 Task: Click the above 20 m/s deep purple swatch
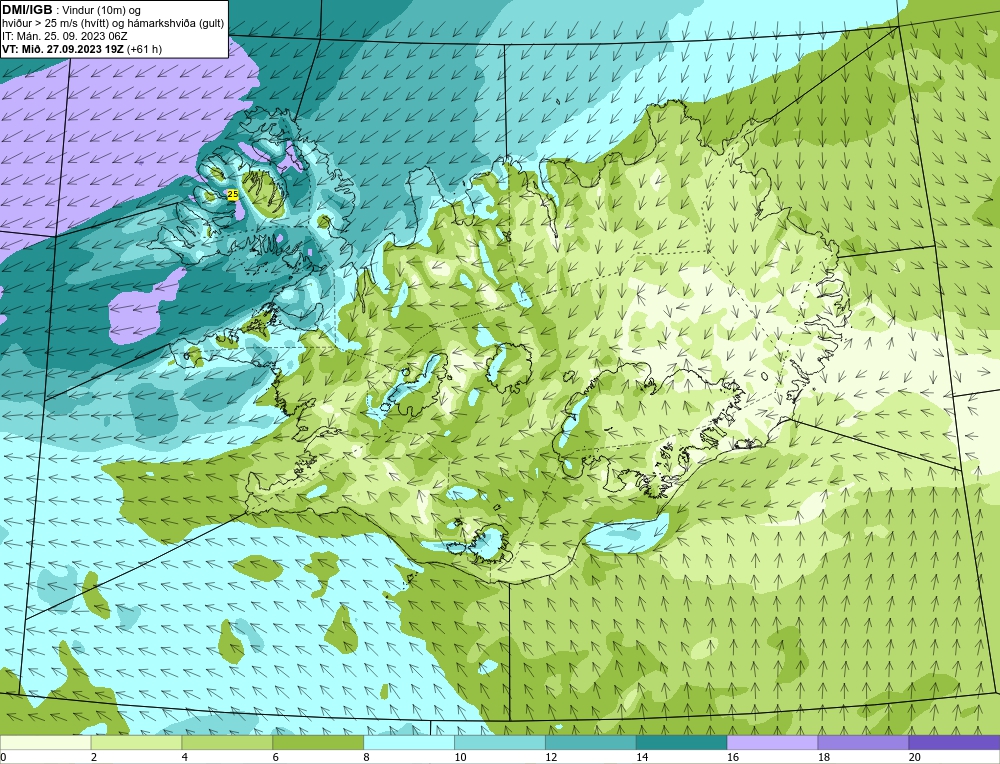coord(954,742)
